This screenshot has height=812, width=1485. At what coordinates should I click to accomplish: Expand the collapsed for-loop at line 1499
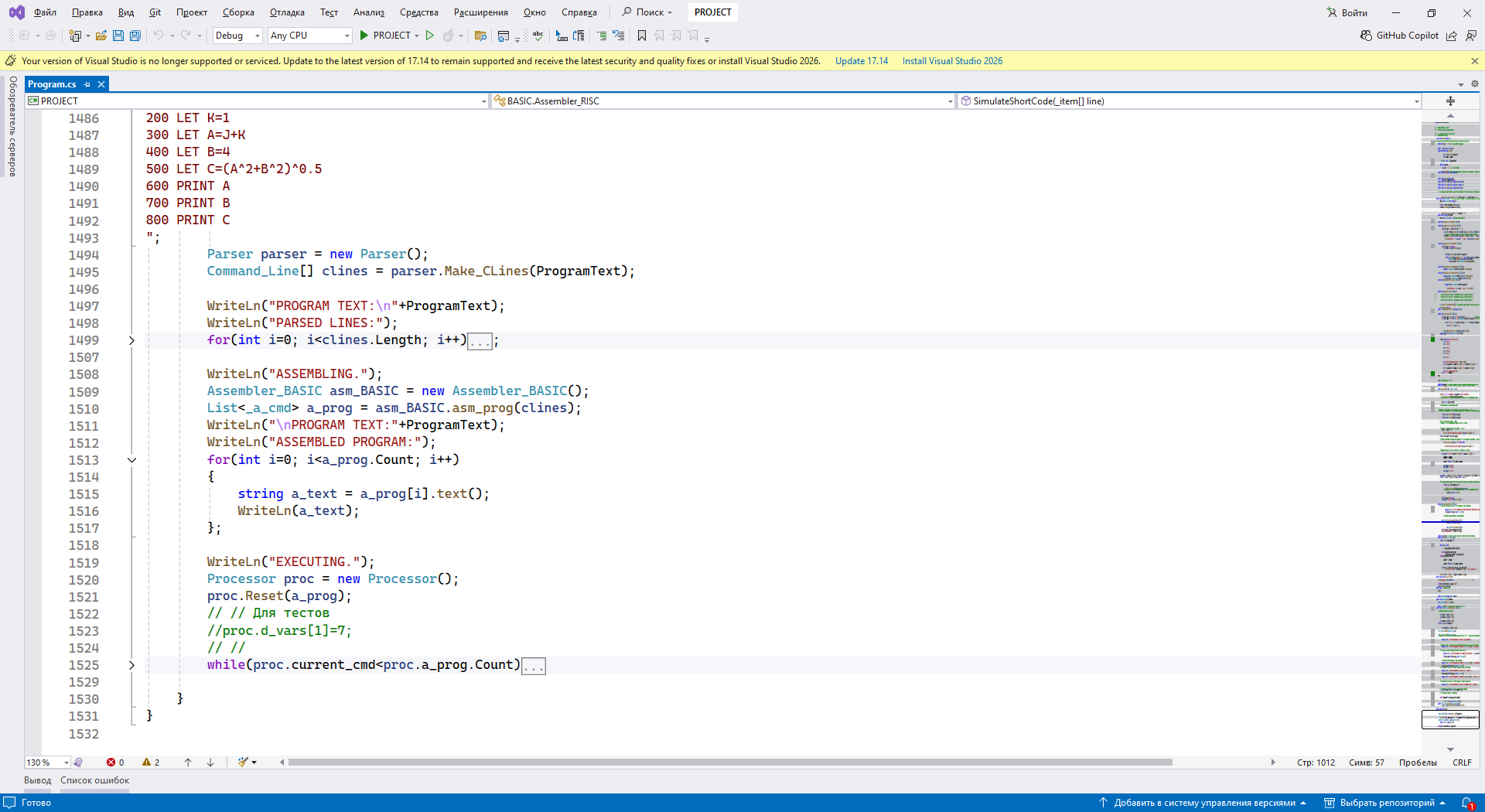131,340
